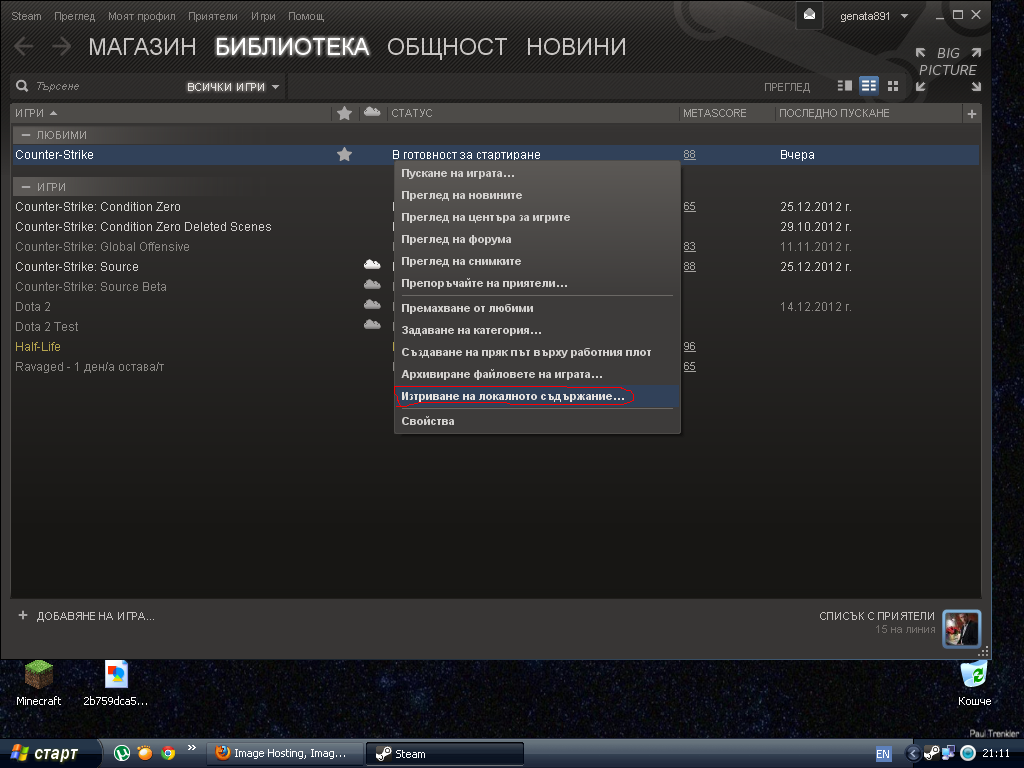The height and width of the screenshot is (768, 1024).
Task: Click the cloud column header icon
Action: tap(372, 112)
